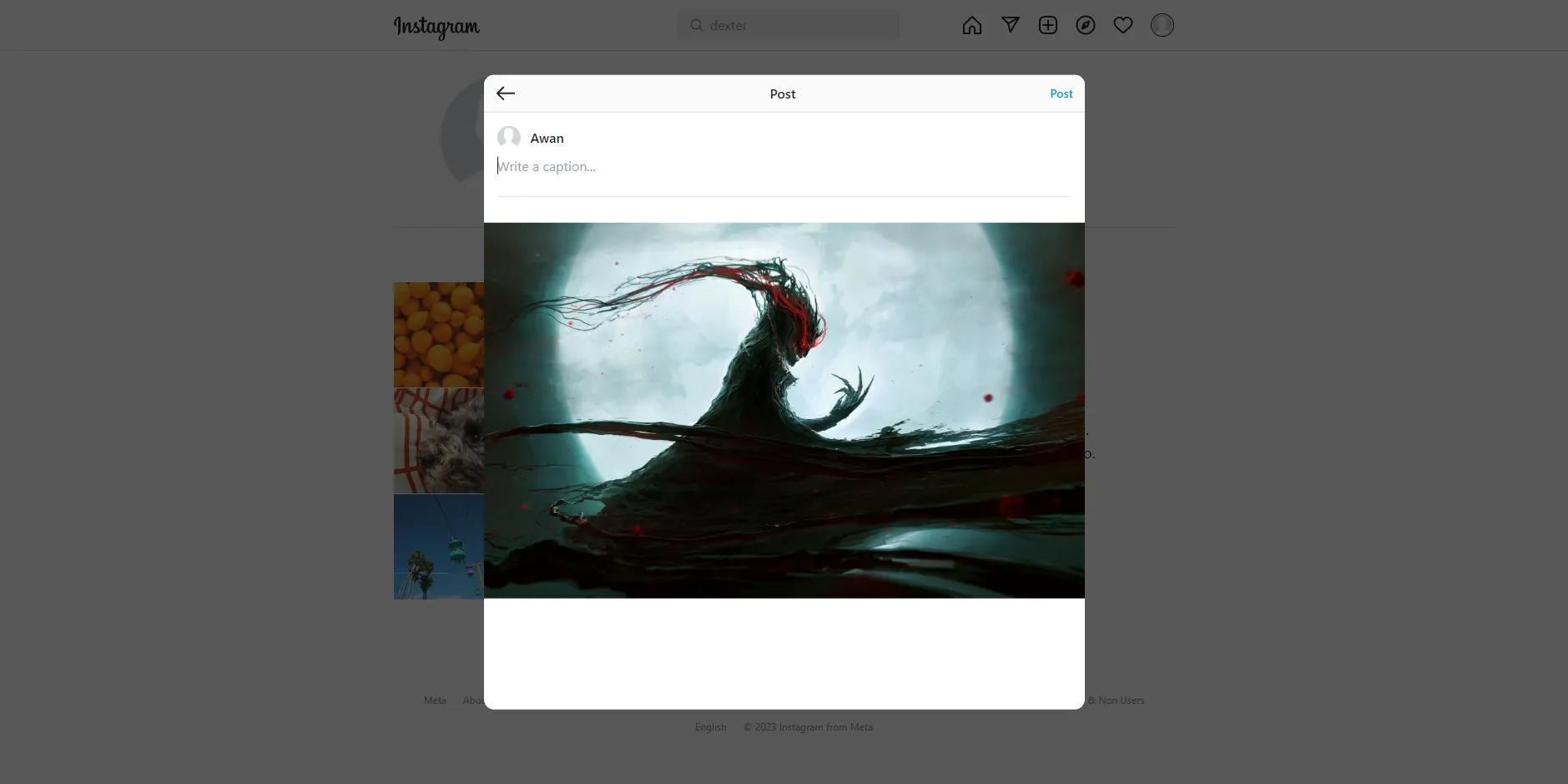Click the search field containing dexter
1568x784 pixels.
click(788, 25)
